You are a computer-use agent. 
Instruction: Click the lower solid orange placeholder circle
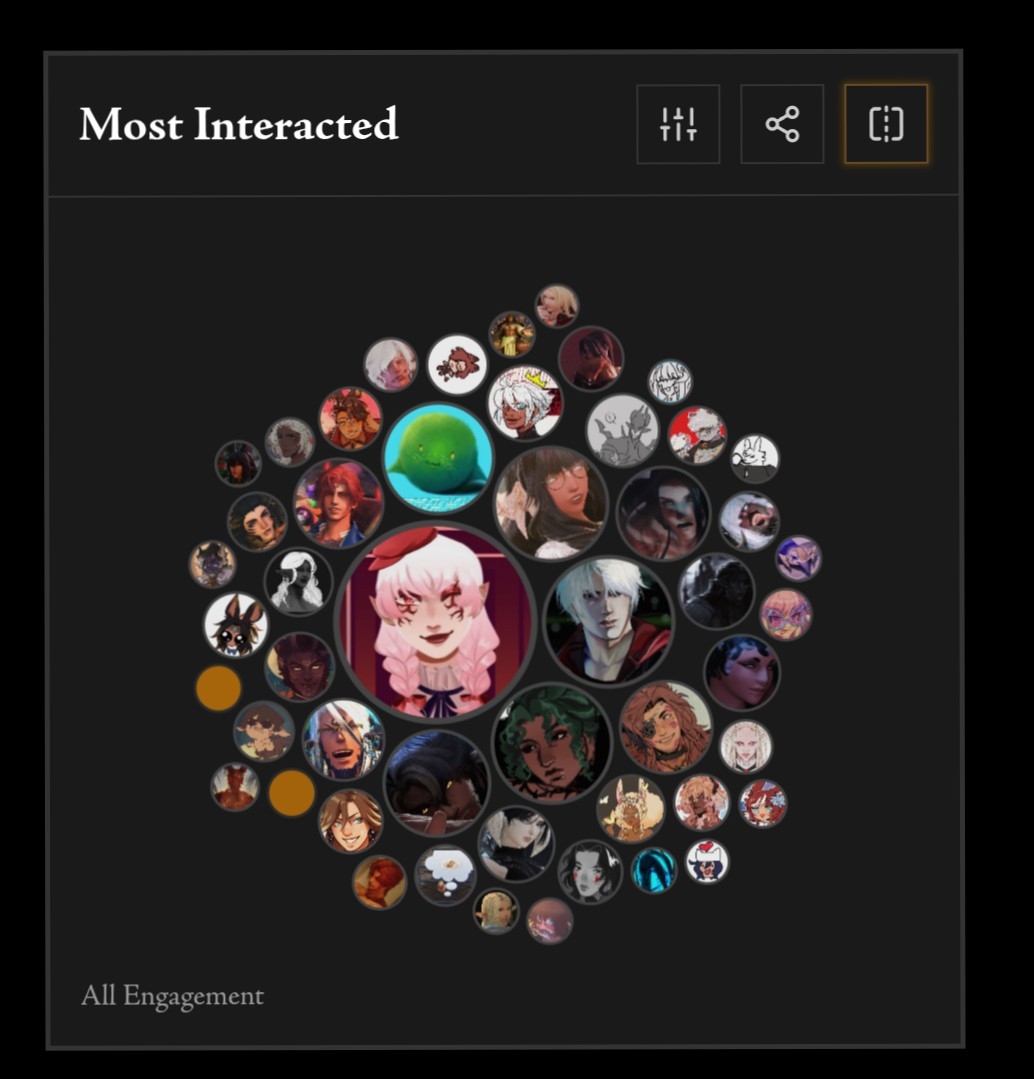(x=292, y=793)
